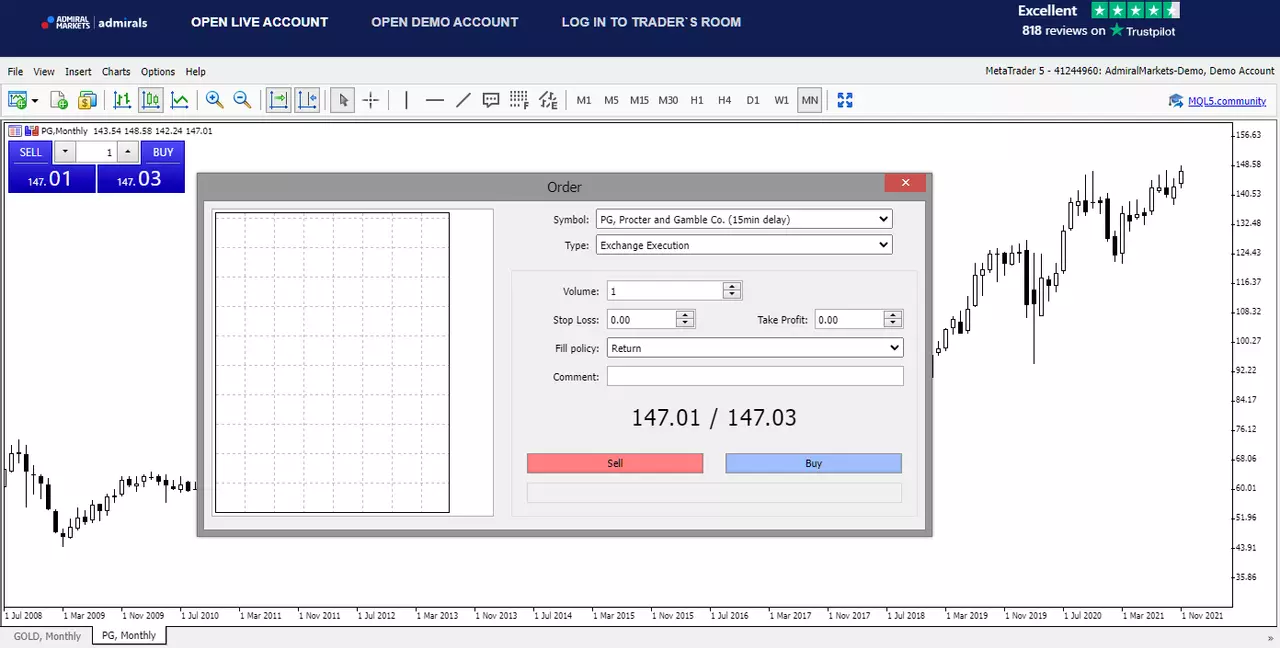Open the new chart dropdown arrow

pyautogui.click(x=35, y=100)
